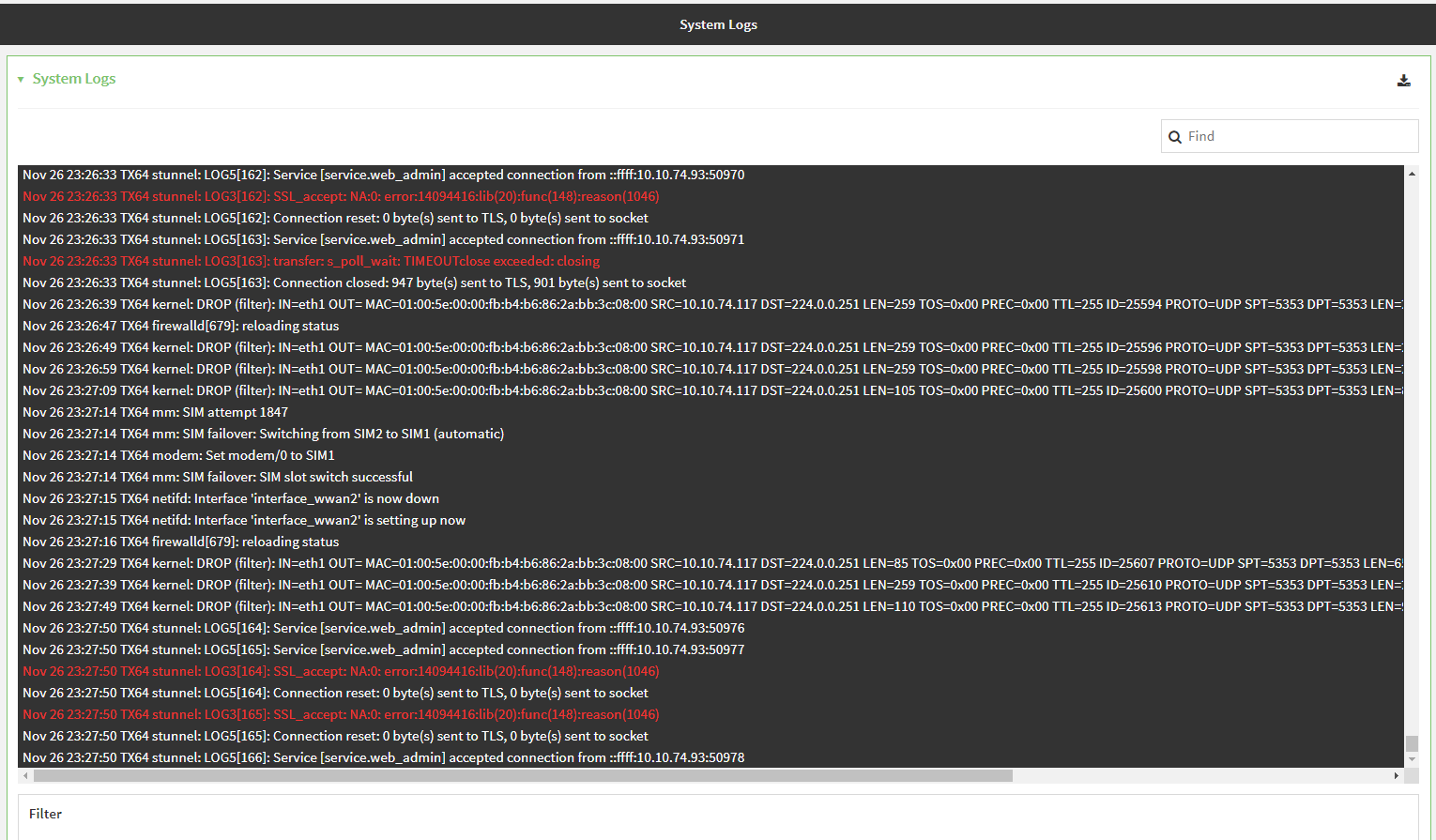Click the horizontal scrollbar left arrow

pyautogui.click(x=25, y=776)
